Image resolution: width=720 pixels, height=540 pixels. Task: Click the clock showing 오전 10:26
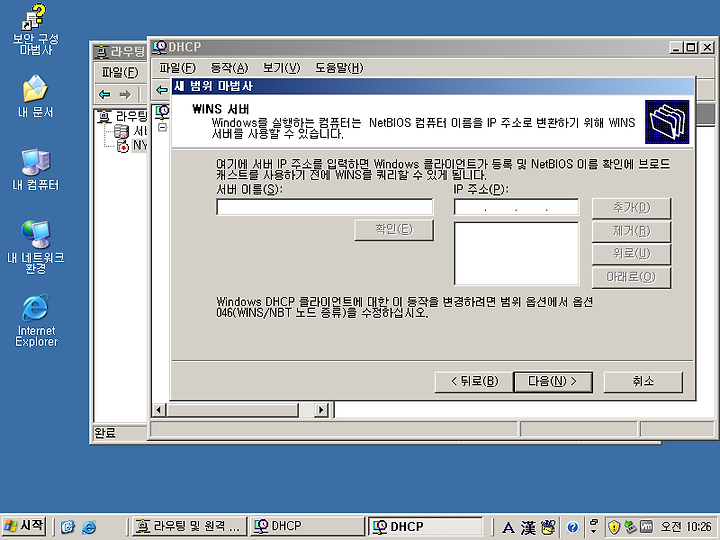686,527
